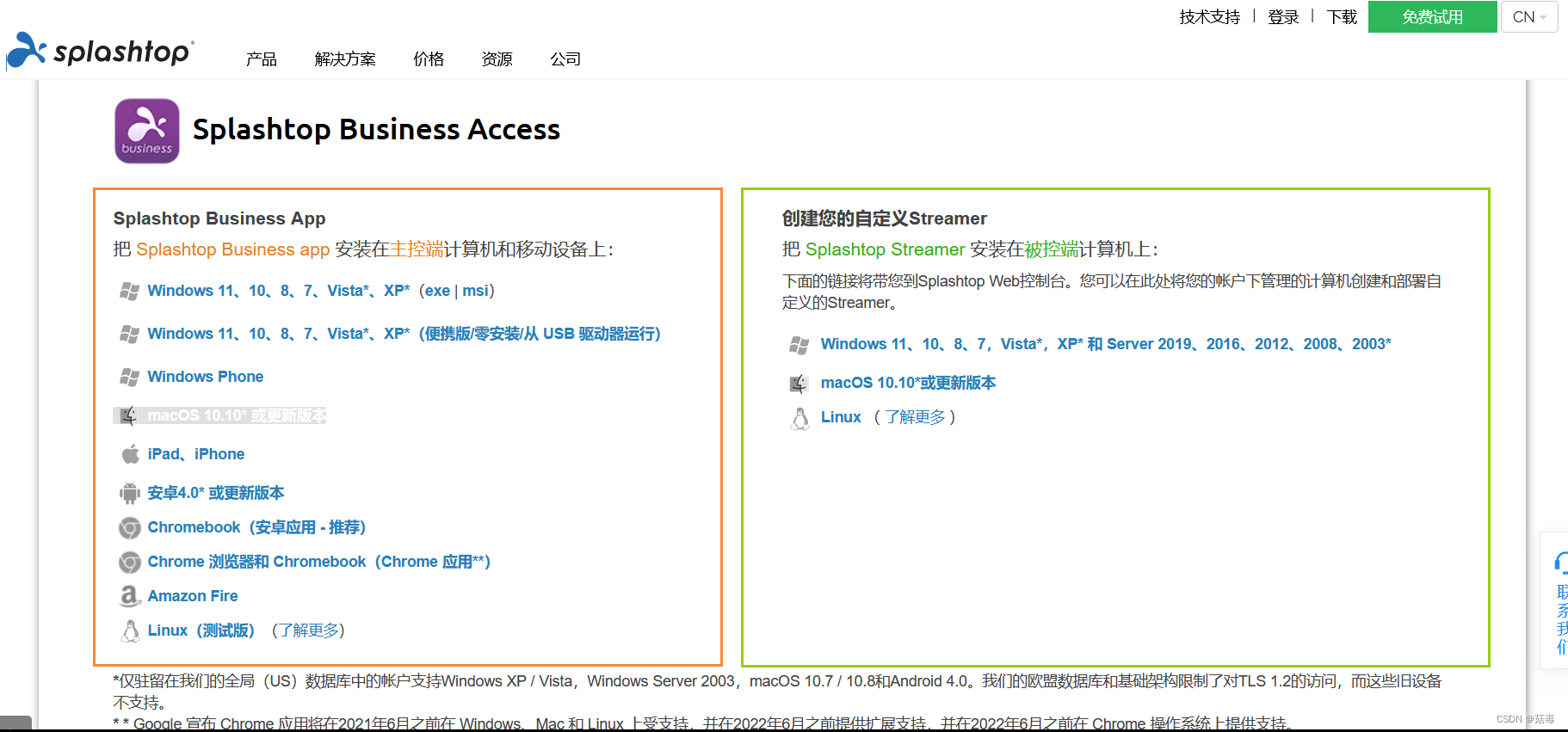Open the Windows Phone download link

[206, 377]
